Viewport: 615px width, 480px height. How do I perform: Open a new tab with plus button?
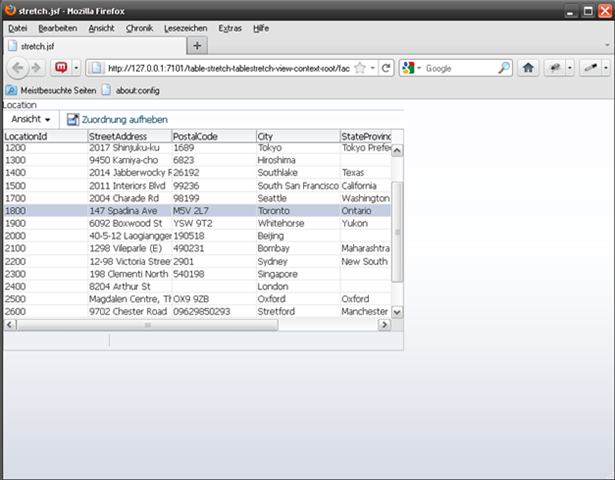[x=197, y=46]
